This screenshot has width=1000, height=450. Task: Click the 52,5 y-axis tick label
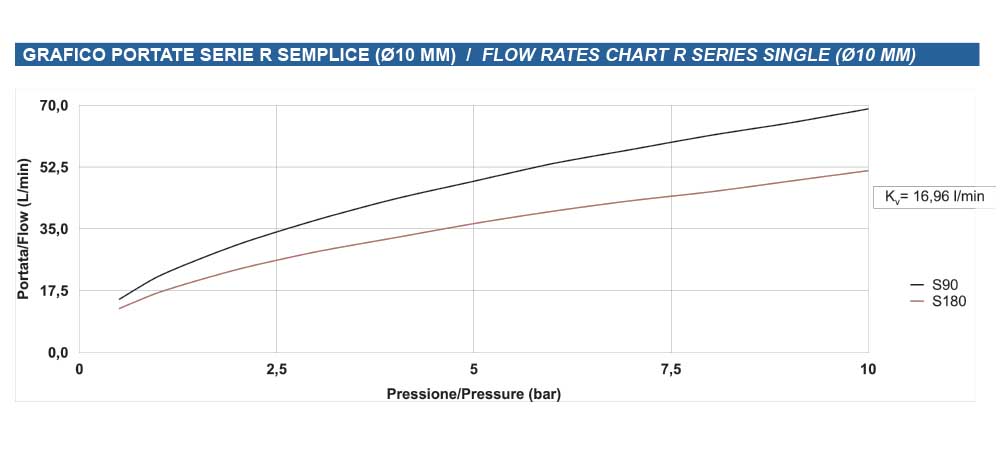(53, 167)
